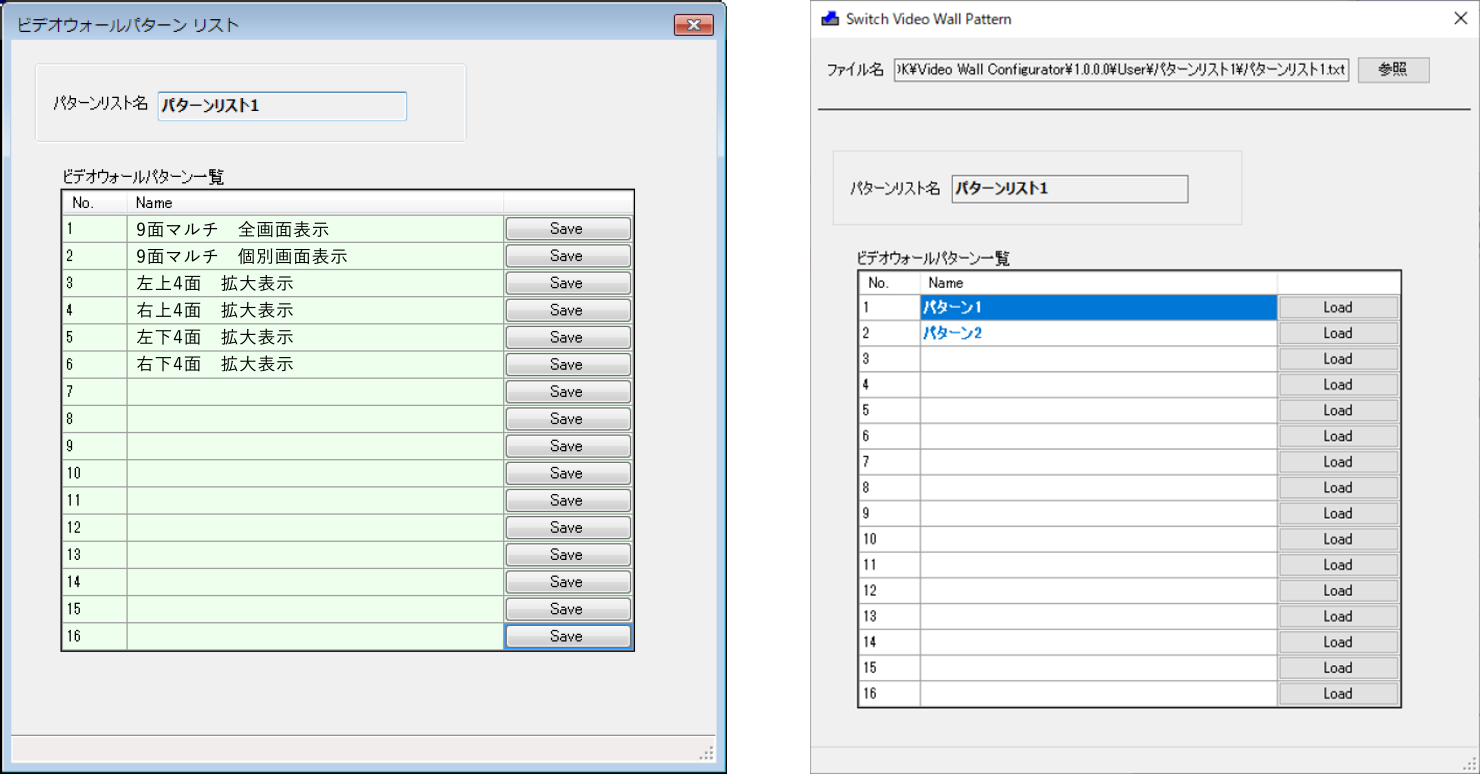Select the 右下4面 拡大表示 name cell
This screenshot has width=1480, height=774.
314,365
